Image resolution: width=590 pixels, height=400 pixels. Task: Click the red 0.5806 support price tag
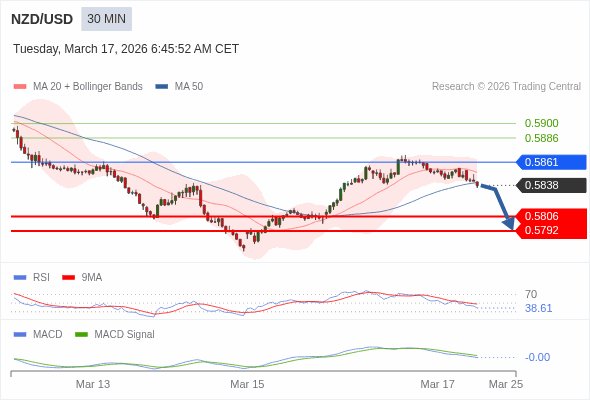click(551, 216)
